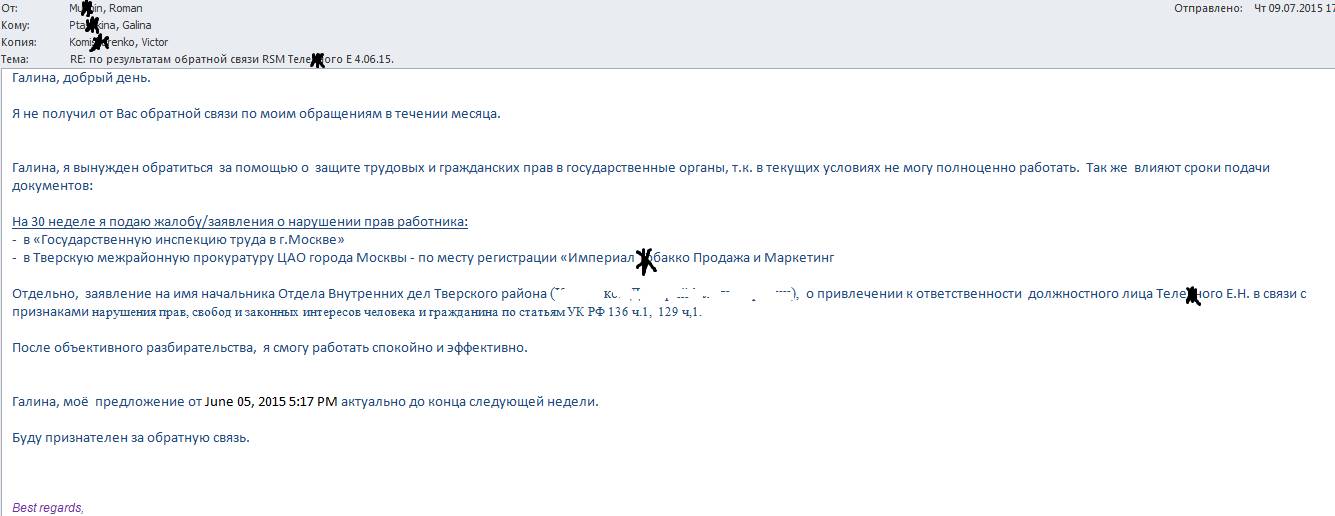Image resolution: width=1335 pixels, height=516 pixels.
Task: Click the sentence Я не получил от Вас обратной связи
Action: click(255, 113)
